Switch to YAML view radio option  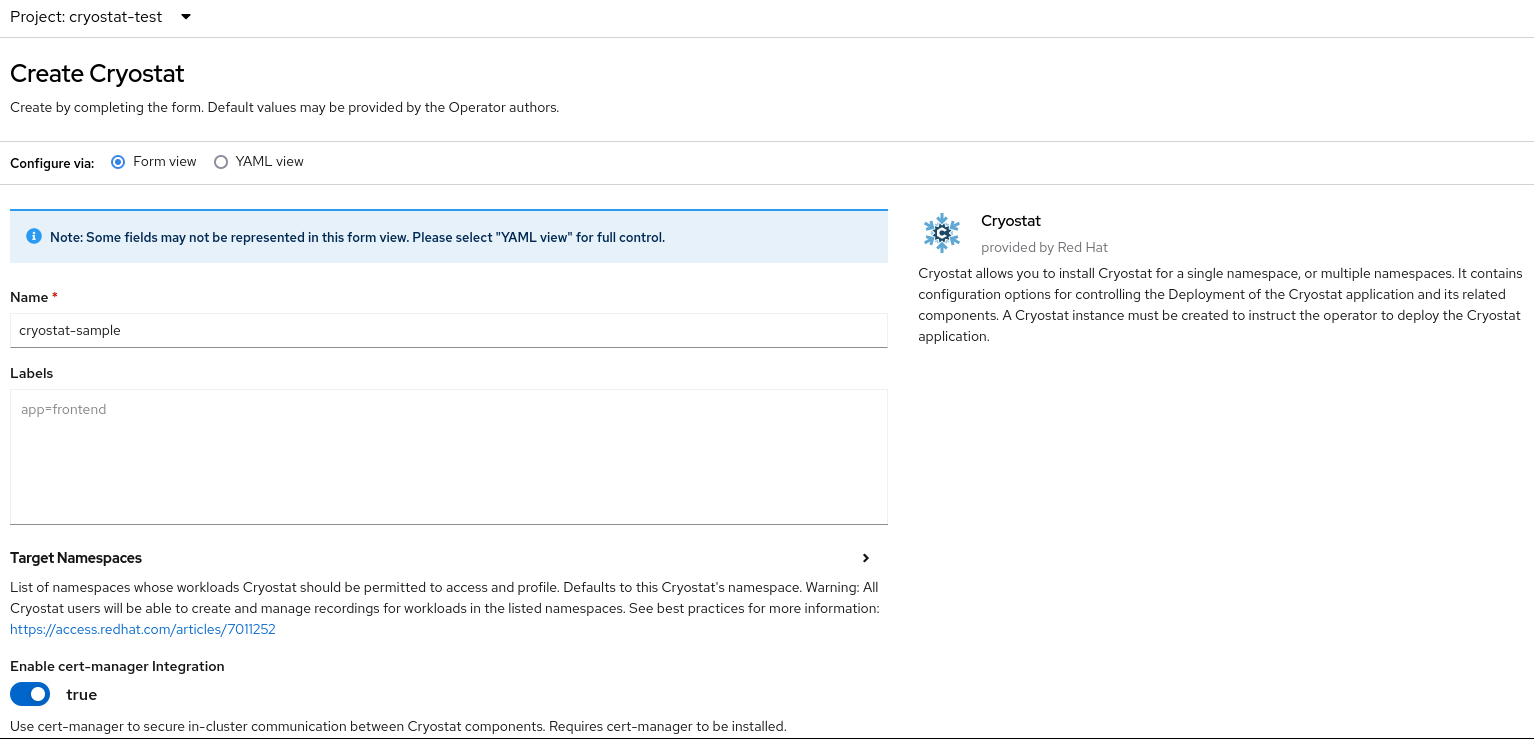point(221,162)
